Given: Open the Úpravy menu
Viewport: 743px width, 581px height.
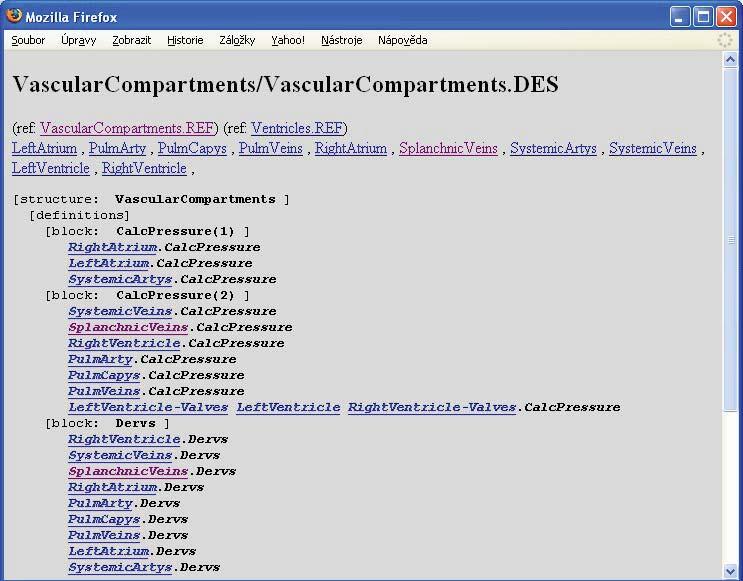Looking at the screenshot, I should 79,40.
